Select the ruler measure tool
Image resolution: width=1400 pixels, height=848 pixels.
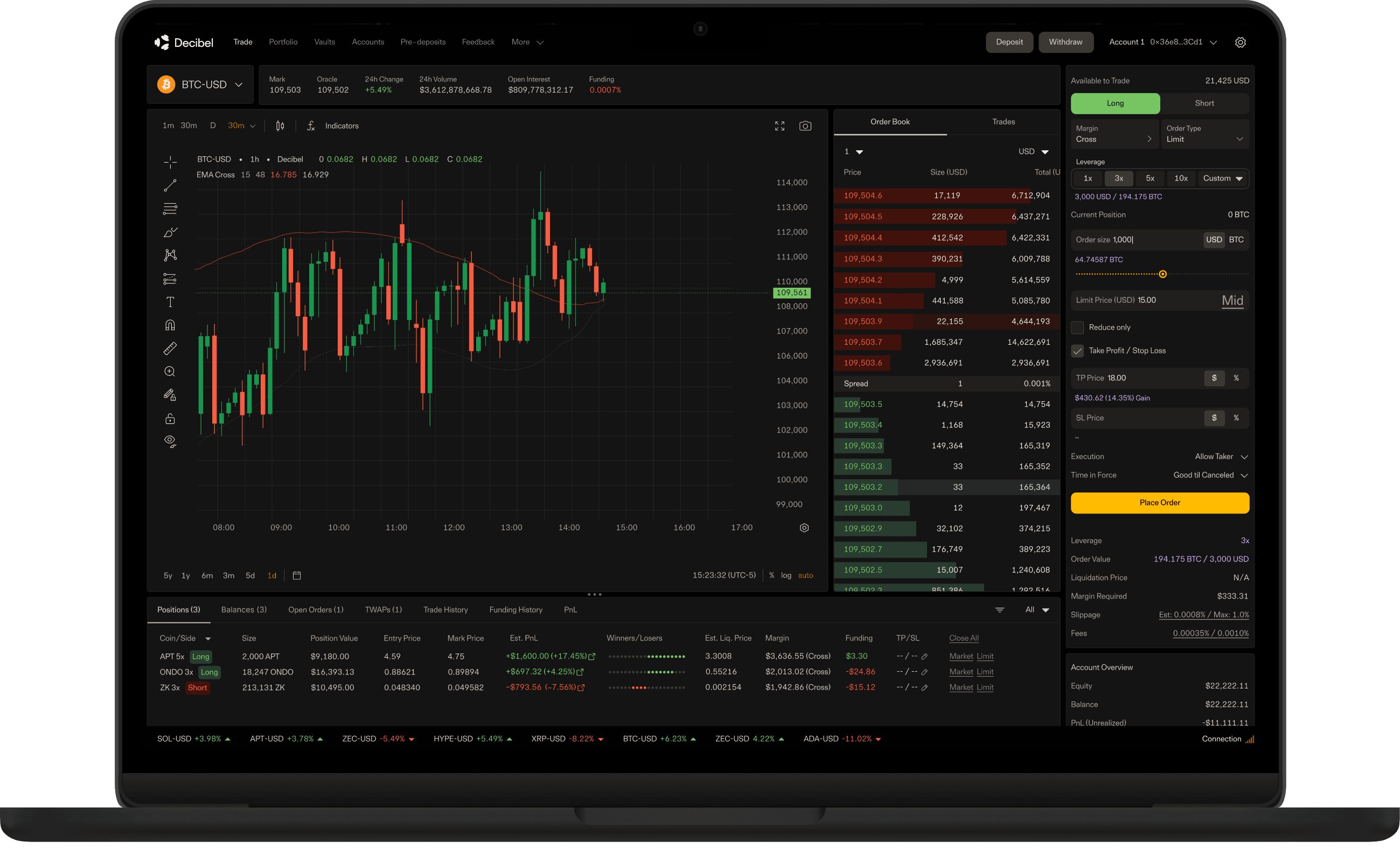[x=170, y=349]
